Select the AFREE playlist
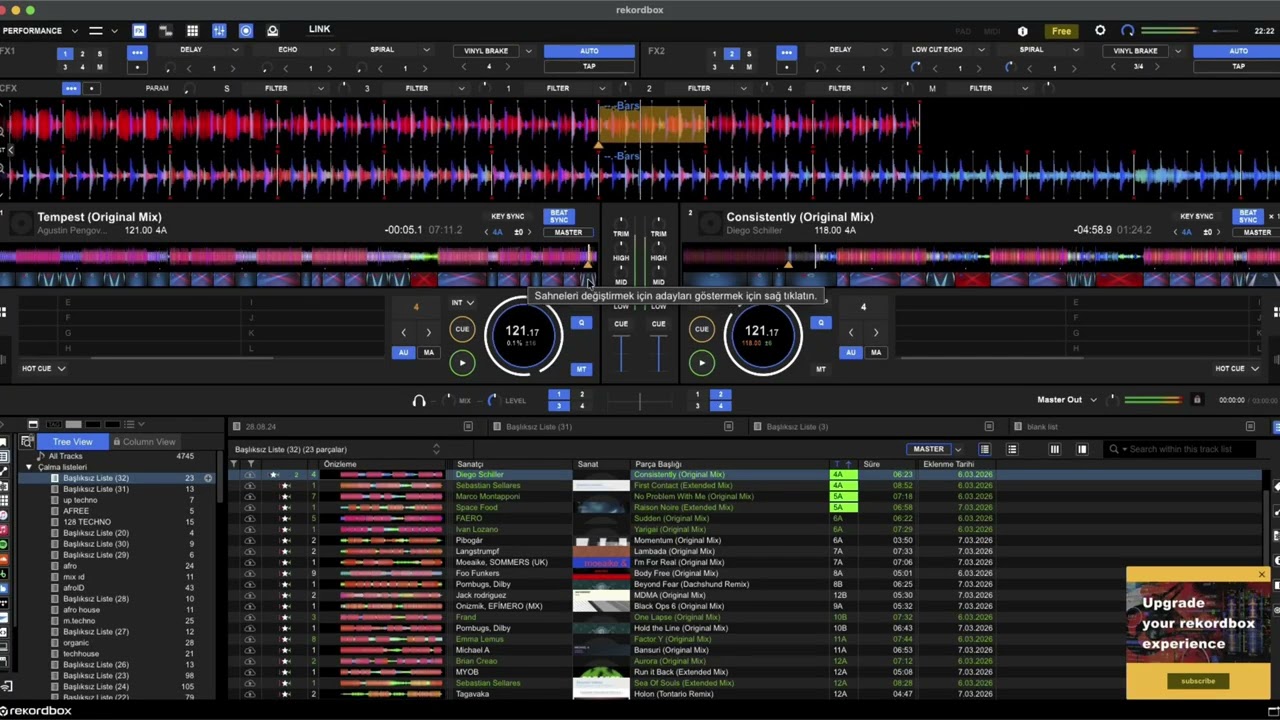The height and width of the screenshot is (720, 1280). click(76, 511)
